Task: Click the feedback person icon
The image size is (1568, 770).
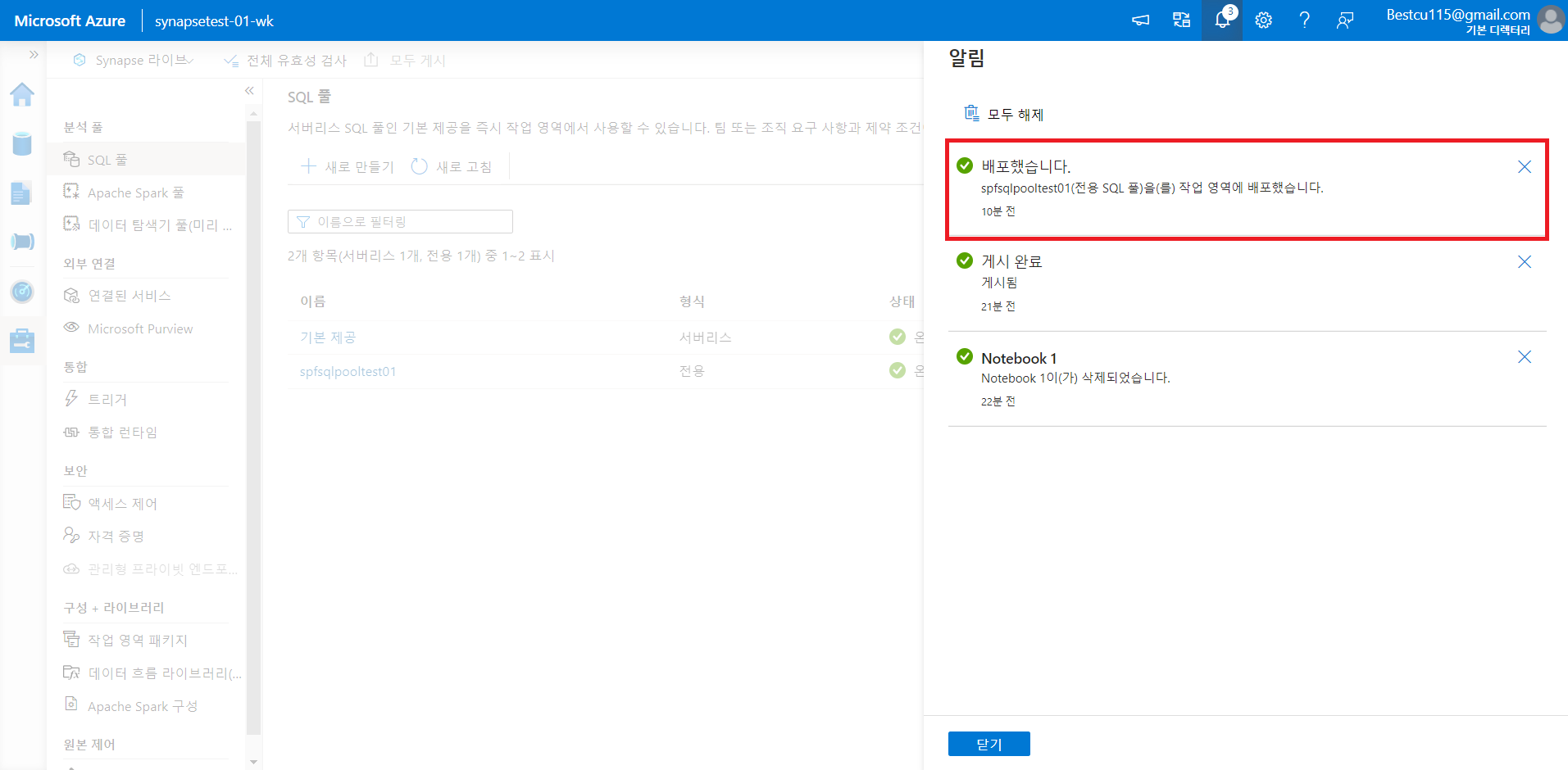Action: click(1345, 20)
